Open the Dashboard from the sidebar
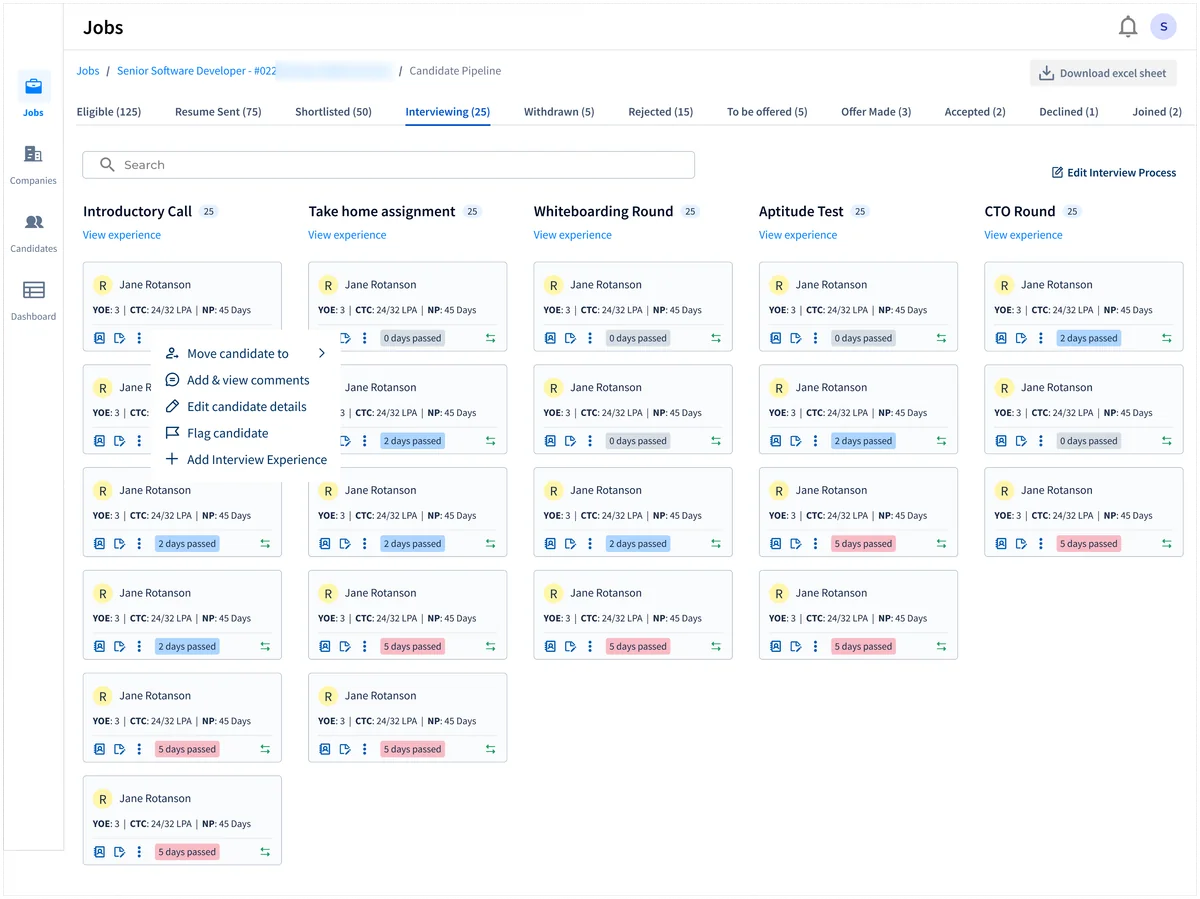 (33, 300)
